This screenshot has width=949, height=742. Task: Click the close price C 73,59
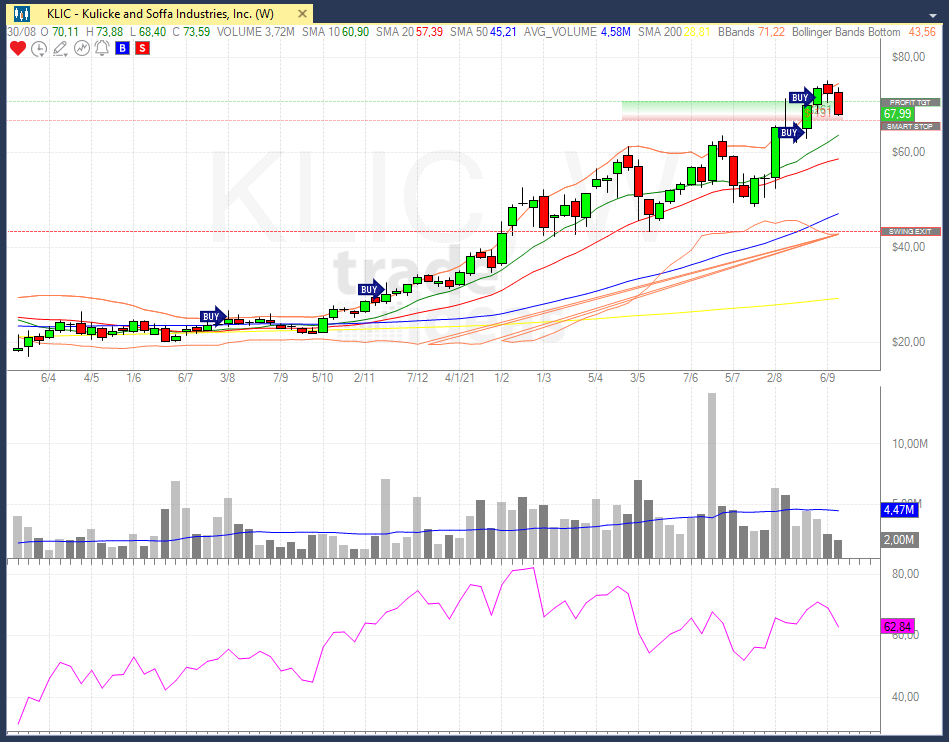pos(191,31)
